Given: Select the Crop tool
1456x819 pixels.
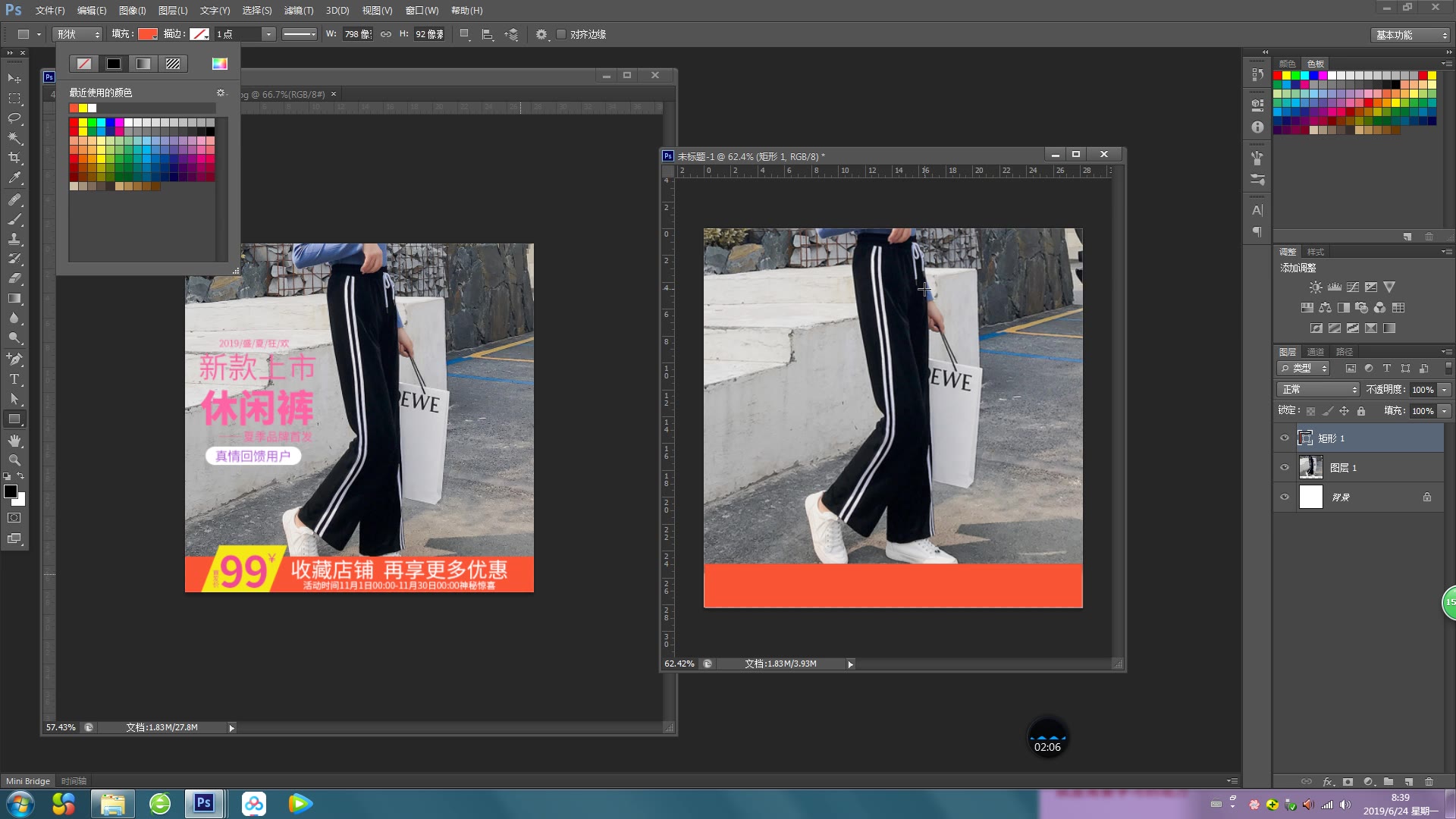Looking at the screenshot, I should pyautogui.click(x=14, y=158).
